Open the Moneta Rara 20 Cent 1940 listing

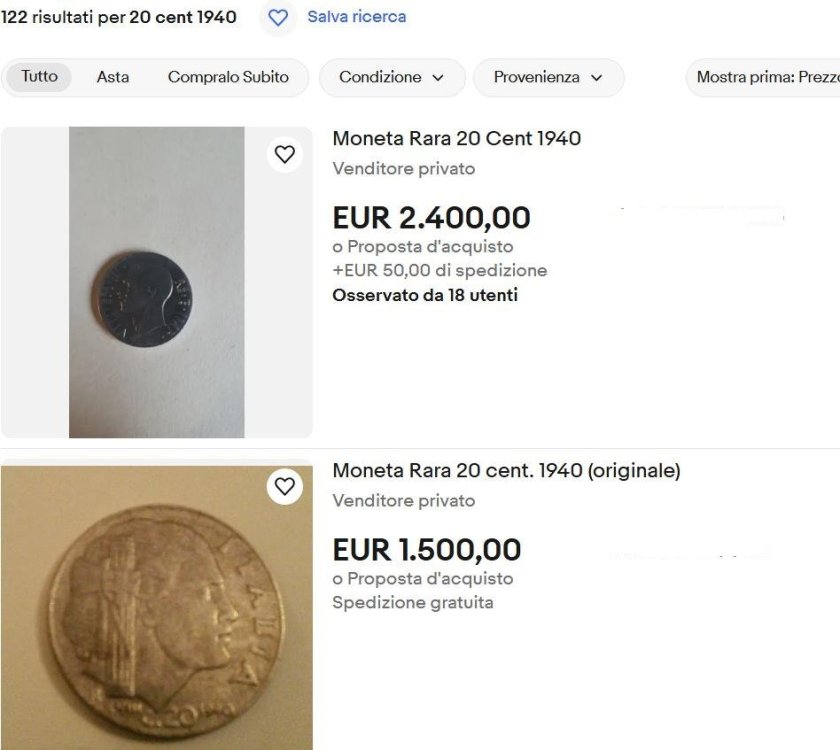456,138
